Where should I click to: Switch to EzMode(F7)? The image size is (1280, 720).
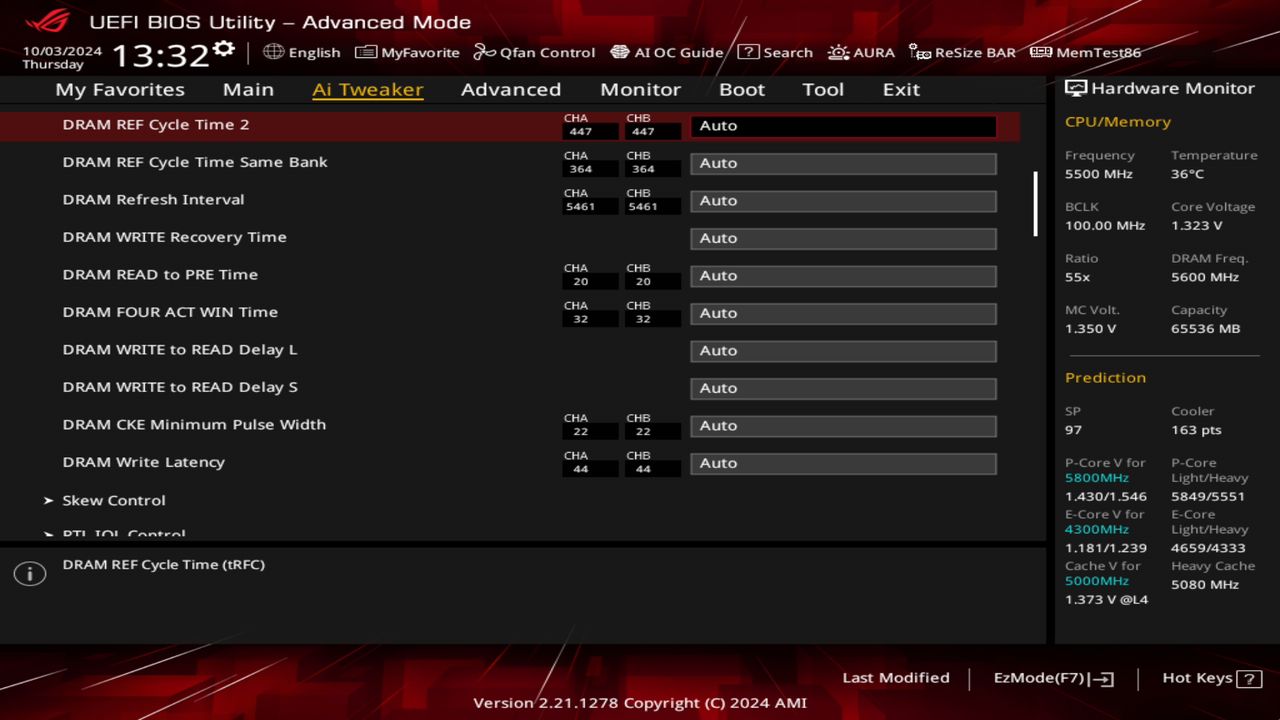point(1054,678)
